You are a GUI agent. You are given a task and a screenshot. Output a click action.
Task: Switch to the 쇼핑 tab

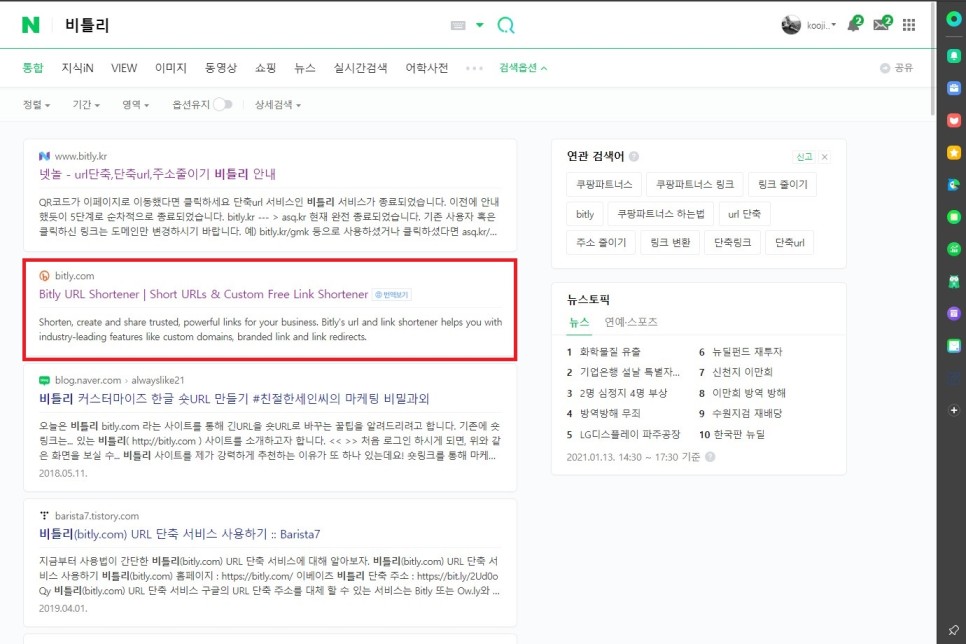[x=266, y=68]
